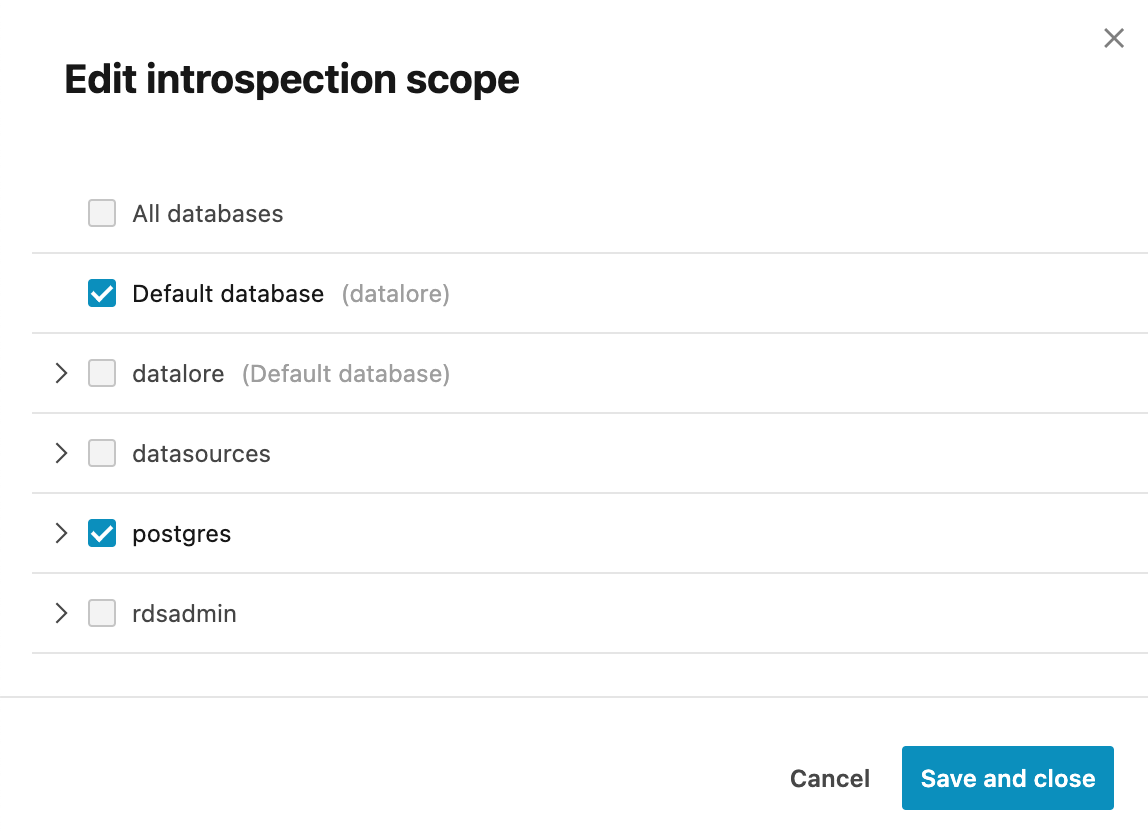Enable introspection for rdsadmin
Image resolution: width=1148 pixels, height=834 pixels.
(x=101, y=613)
